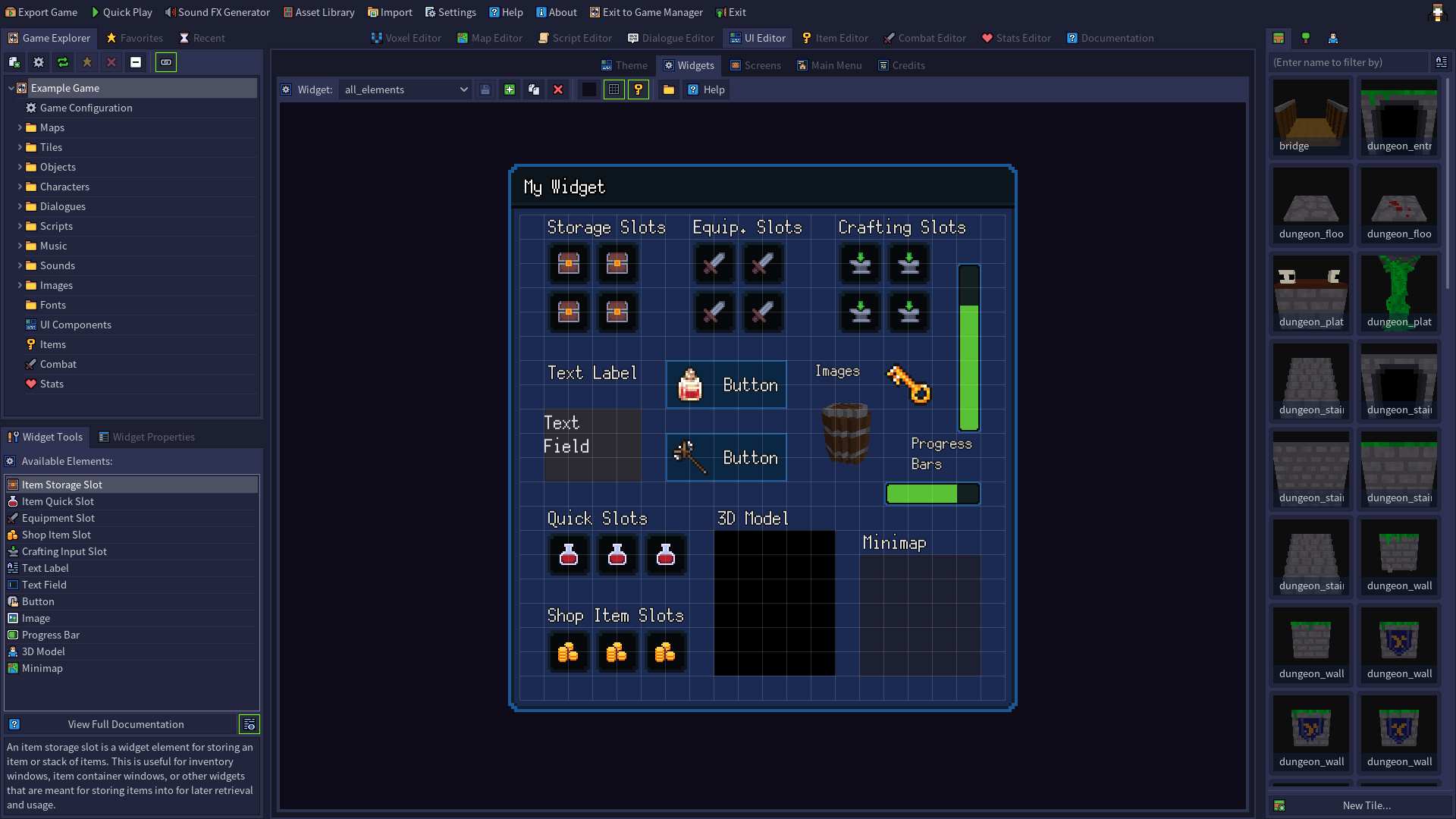Select the Crafting Input Slot element
Screen dimensions: 1456x819
click(x=132, y=551)
